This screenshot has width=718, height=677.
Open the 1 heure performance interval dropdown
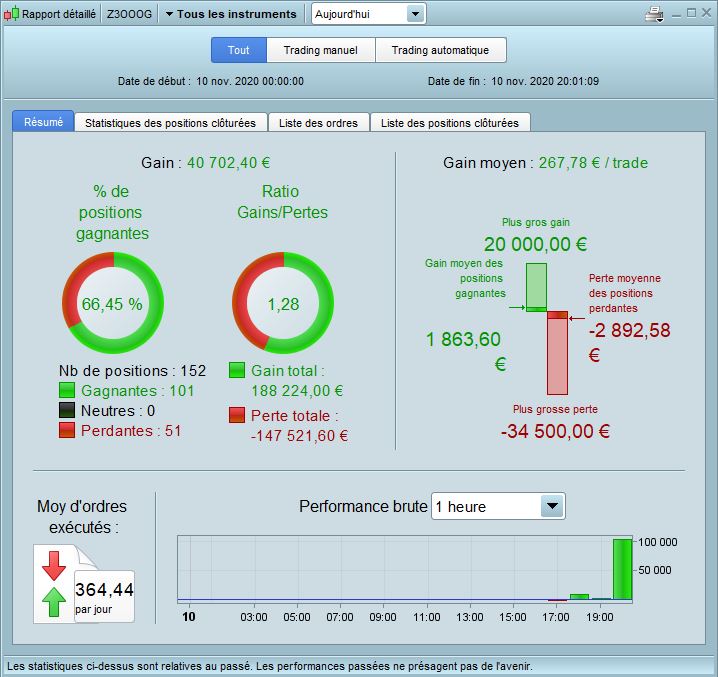pos(498,506)
